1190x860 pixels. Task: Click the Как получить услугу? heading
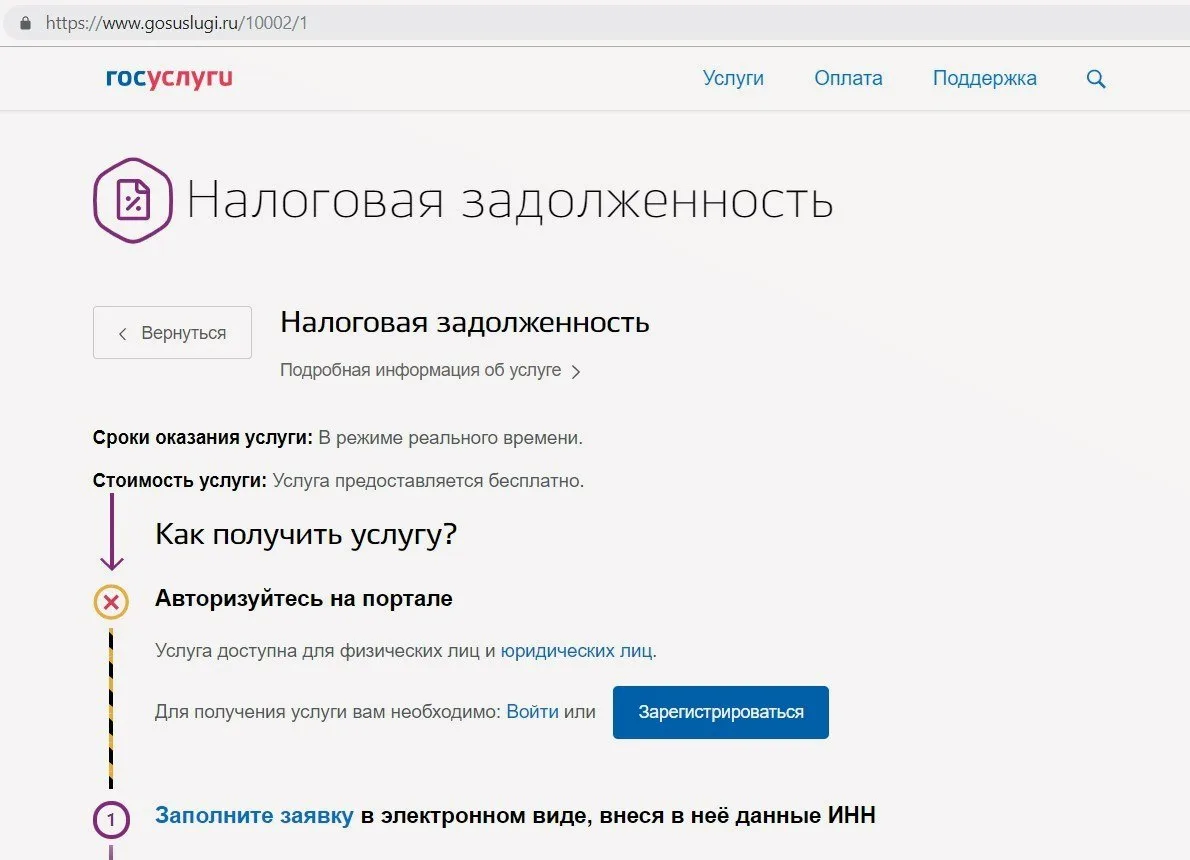(305, 534)
